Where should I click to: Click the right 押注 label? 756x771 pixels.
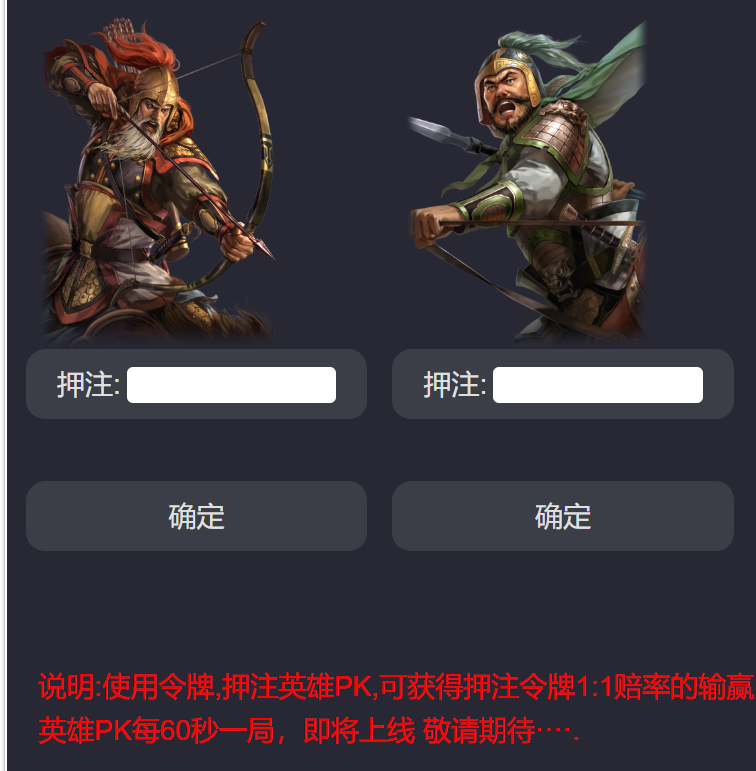point(455,385)
